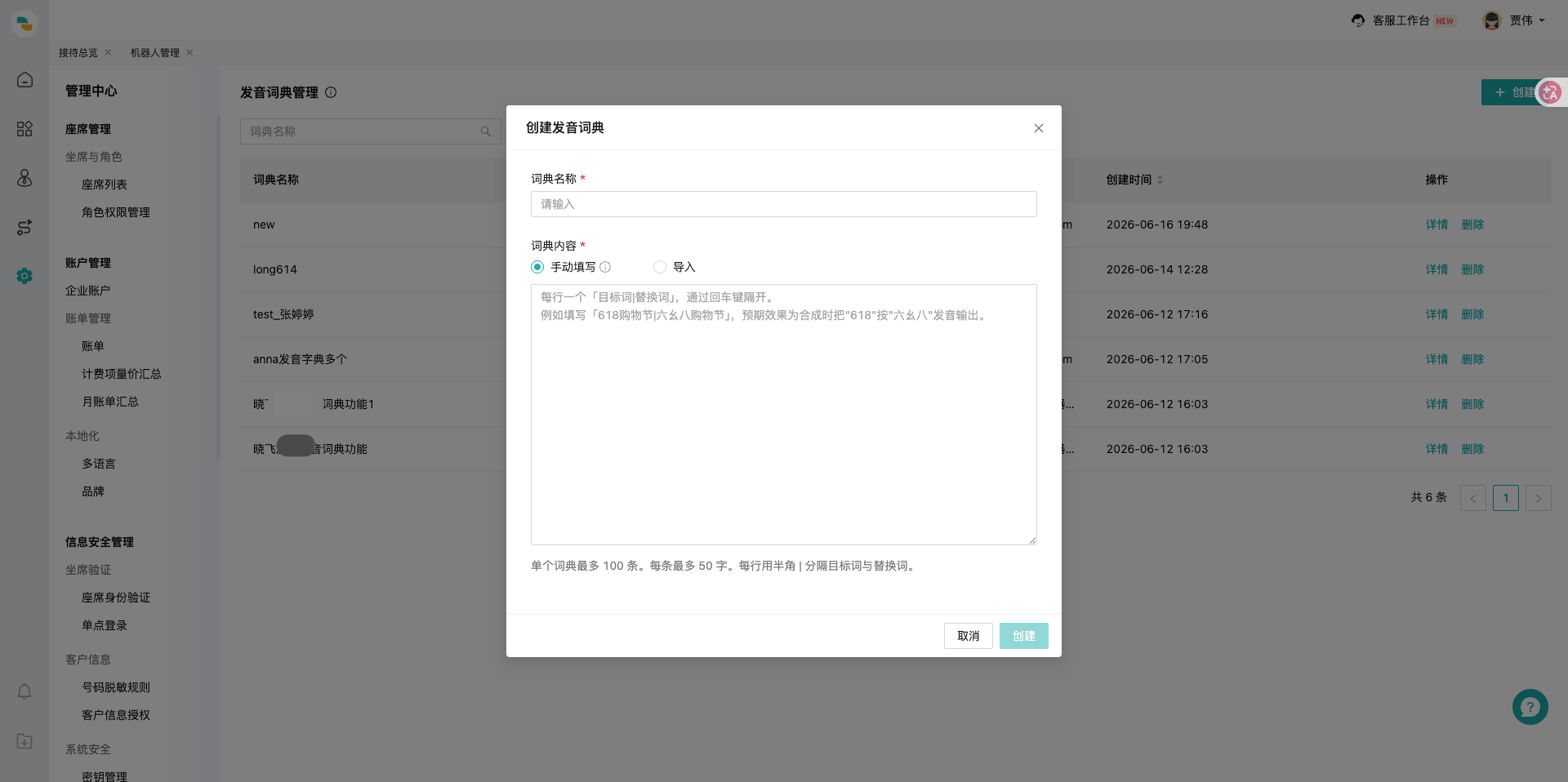Close the 机器人管理 tab

[x=189, y=52]
